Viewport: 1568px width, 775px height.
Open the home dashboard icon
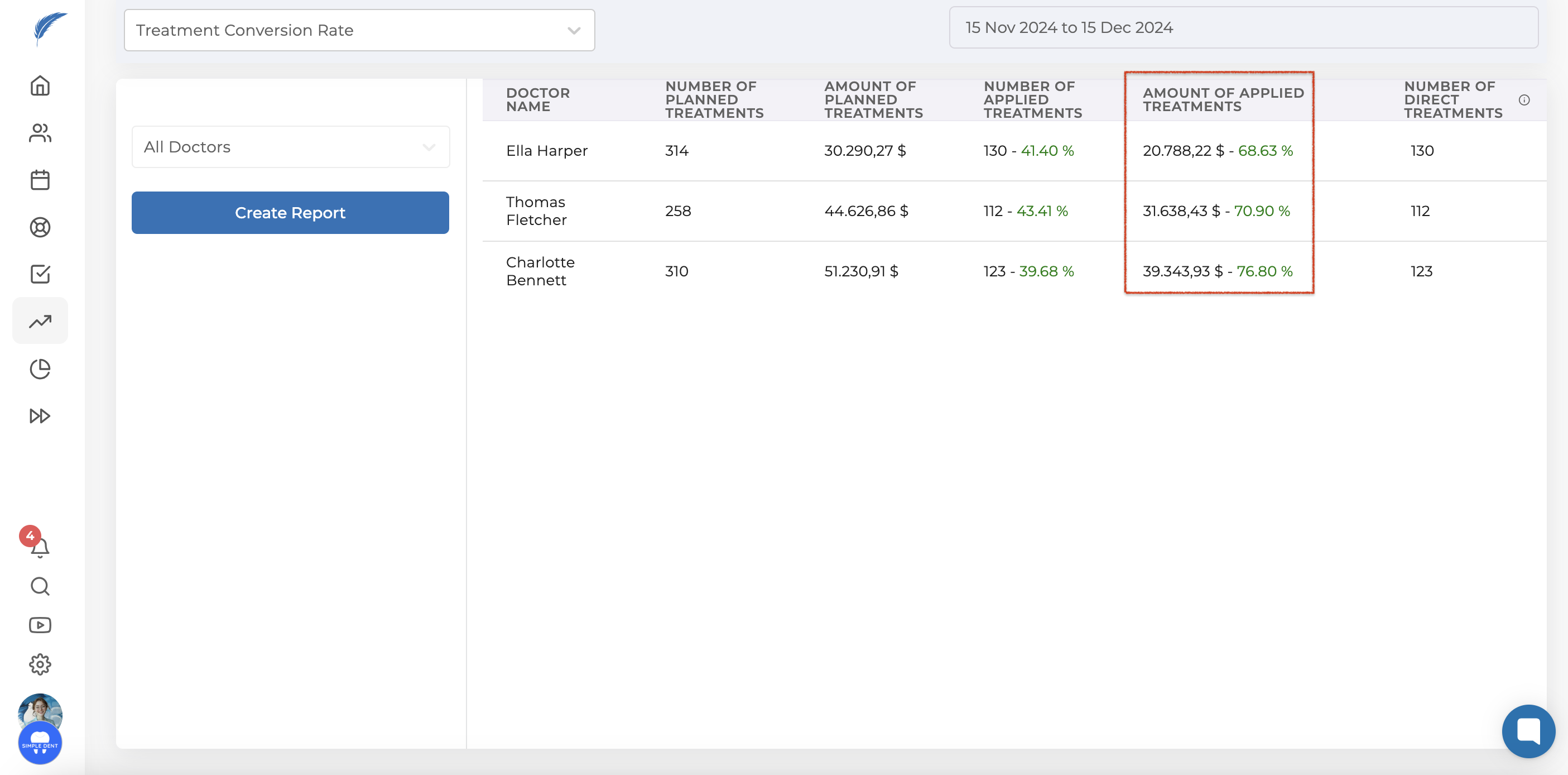point(40,86)
